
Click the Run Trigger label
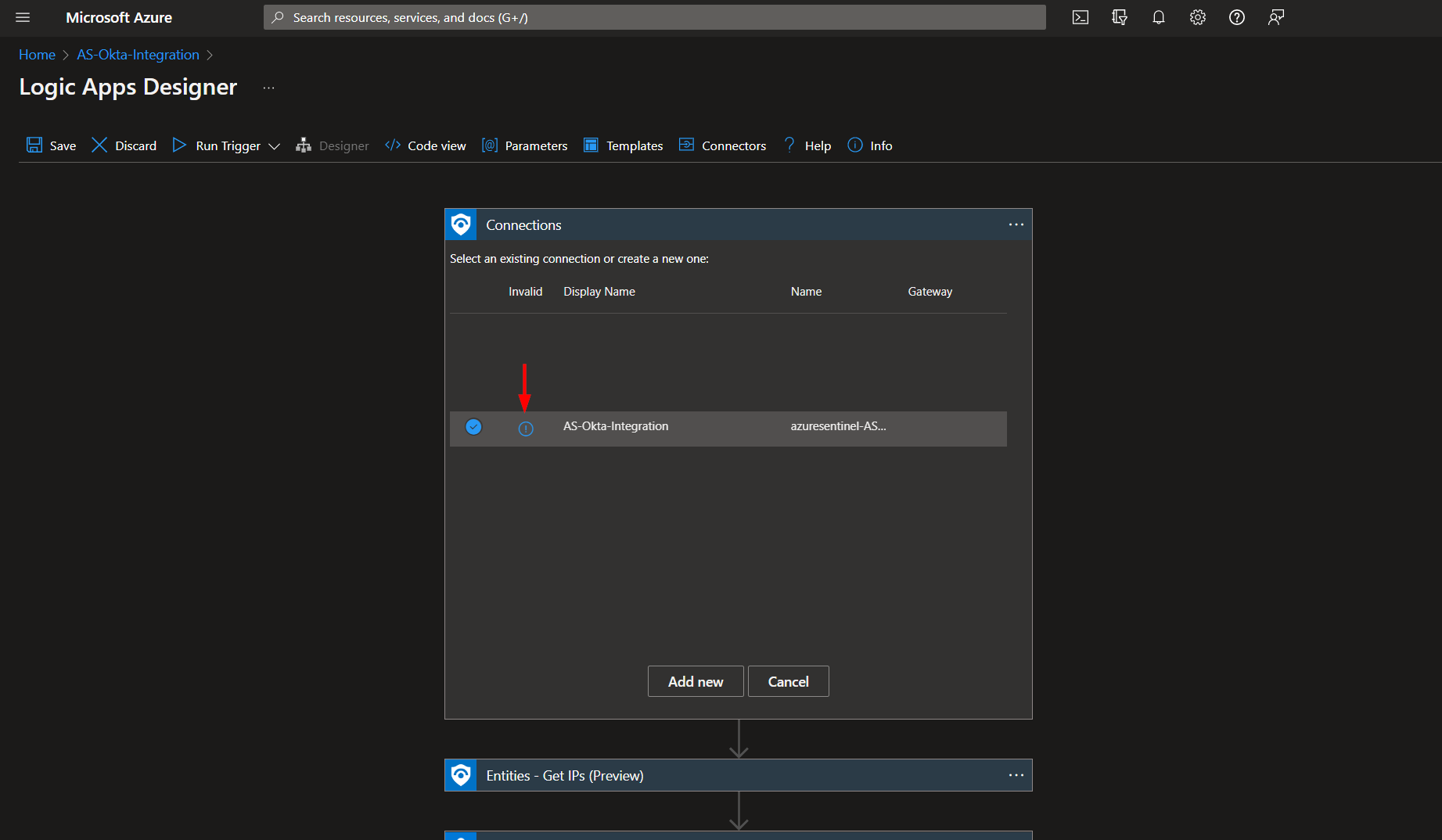[228, 146]
